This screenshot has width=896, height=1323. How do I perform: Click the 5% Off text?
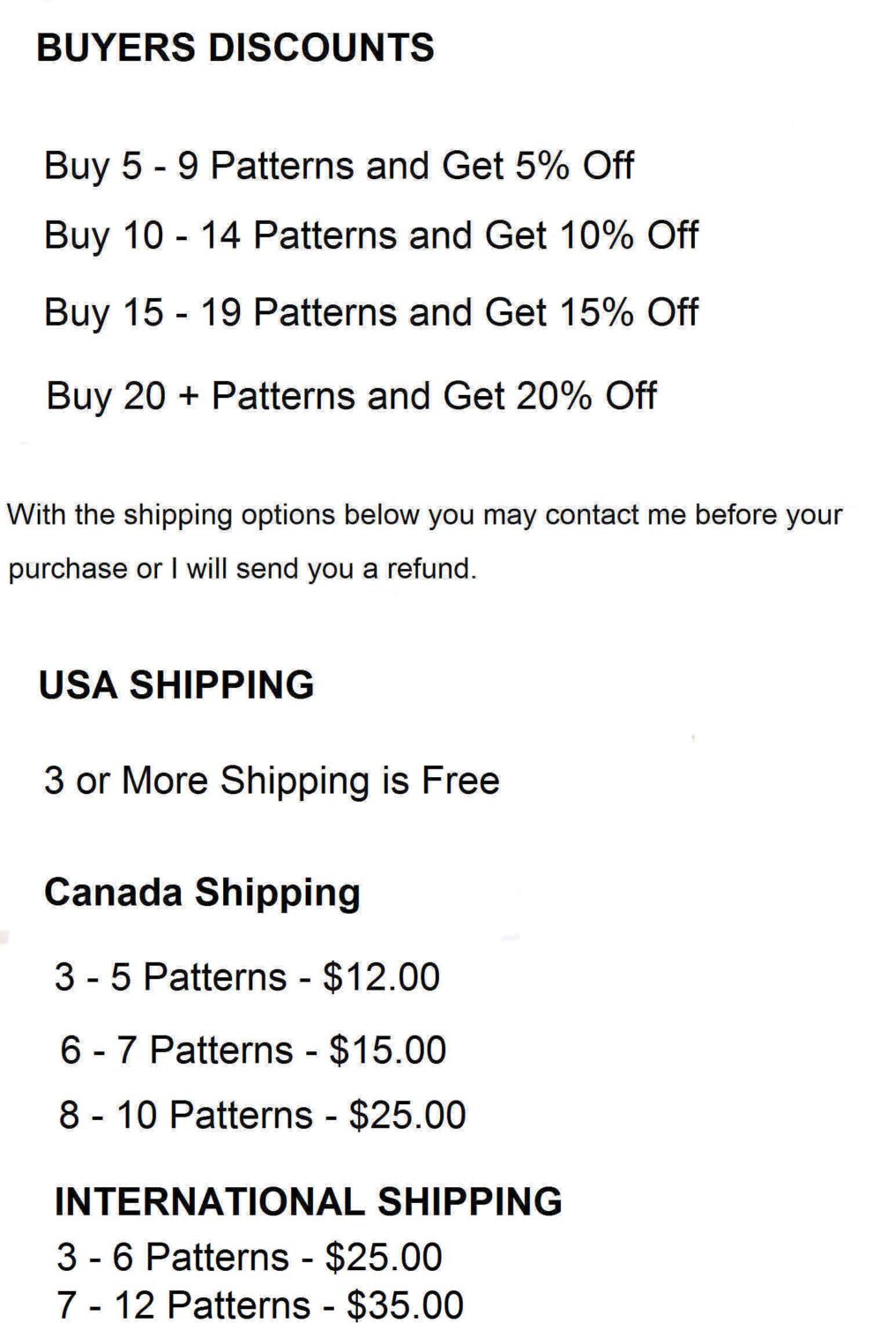(574, 166)
